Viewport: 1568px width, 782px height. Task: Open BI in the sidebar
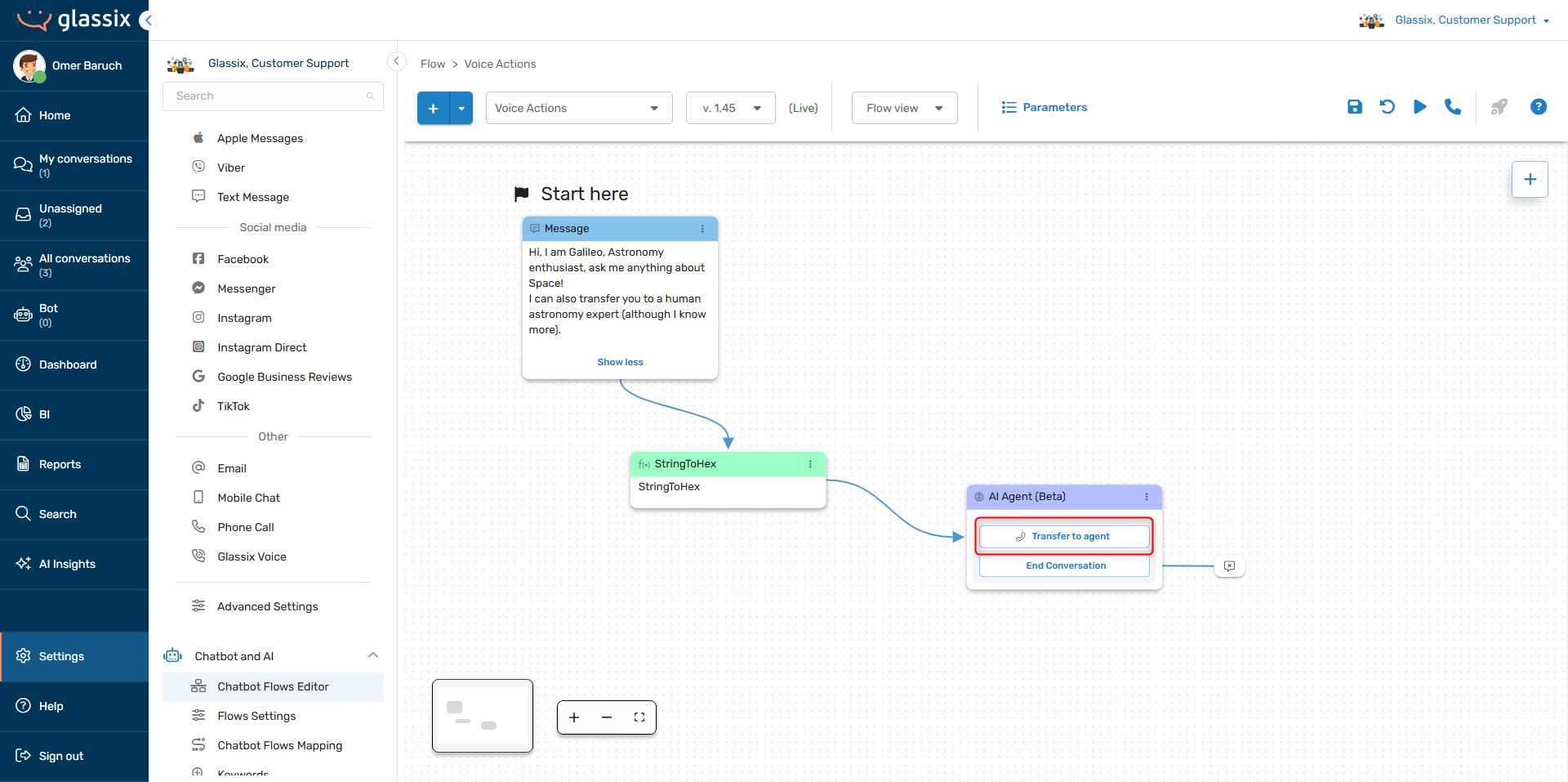74,414
